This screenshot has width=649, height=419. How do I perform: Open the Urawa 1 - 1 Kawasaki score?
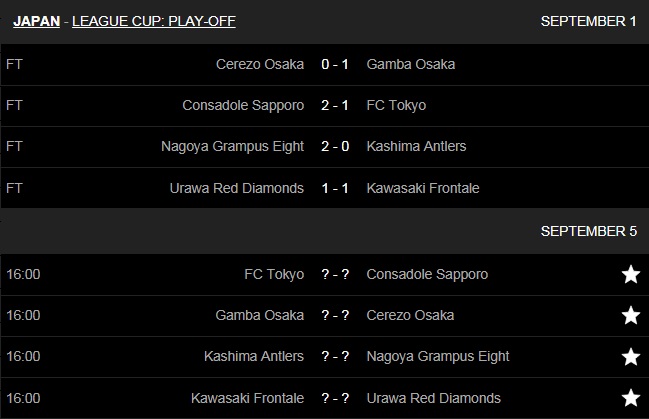335,187
